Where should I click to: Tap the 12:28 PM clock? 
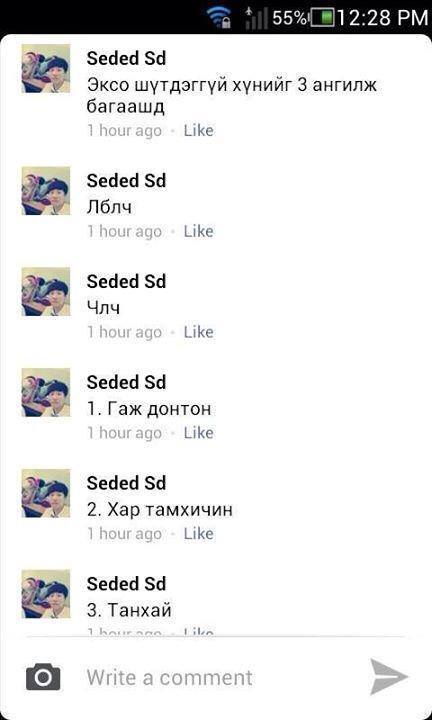[x=384, y=18]
